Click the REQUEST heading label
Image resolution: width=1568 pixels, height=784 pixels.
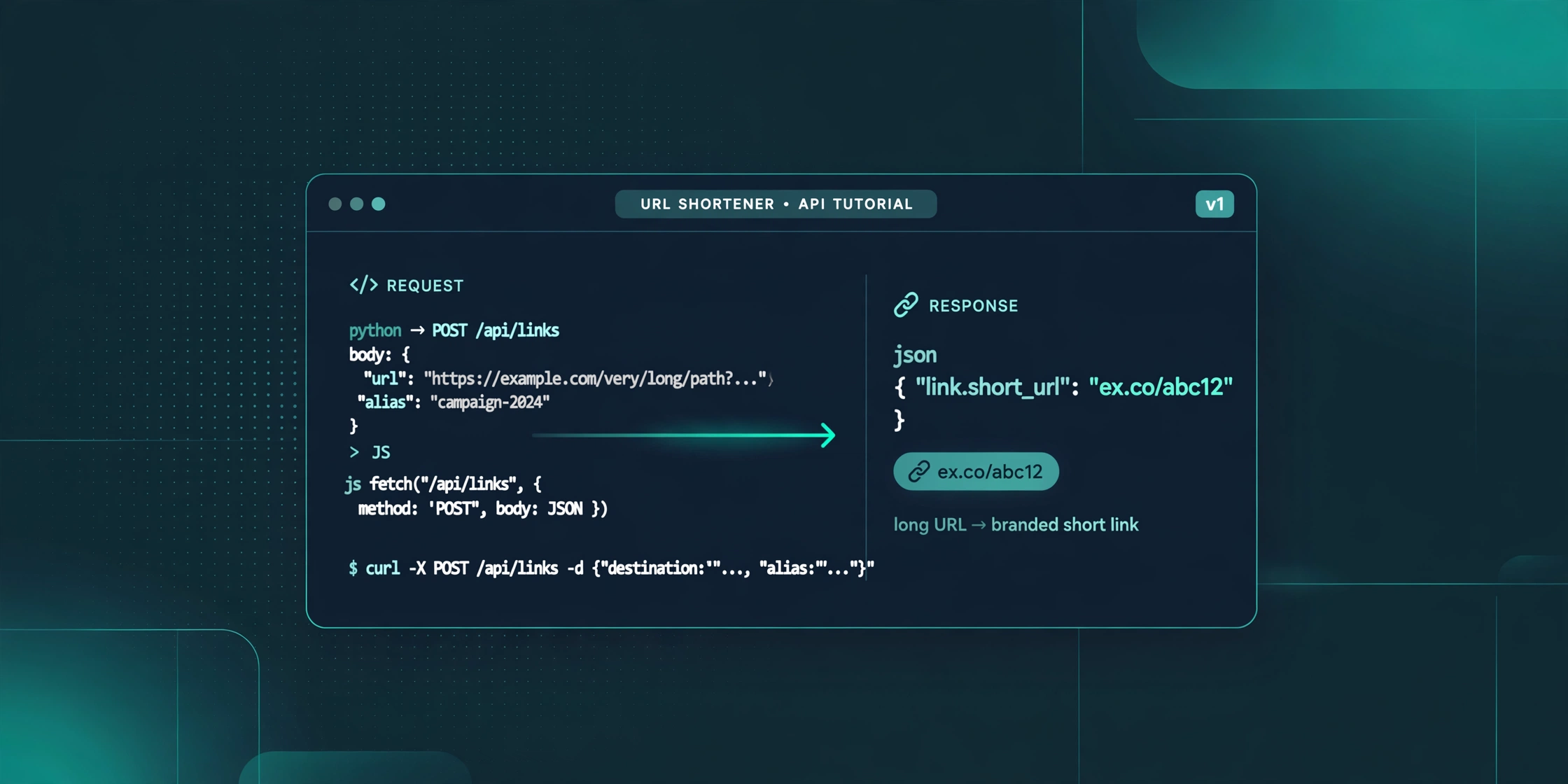425,286
